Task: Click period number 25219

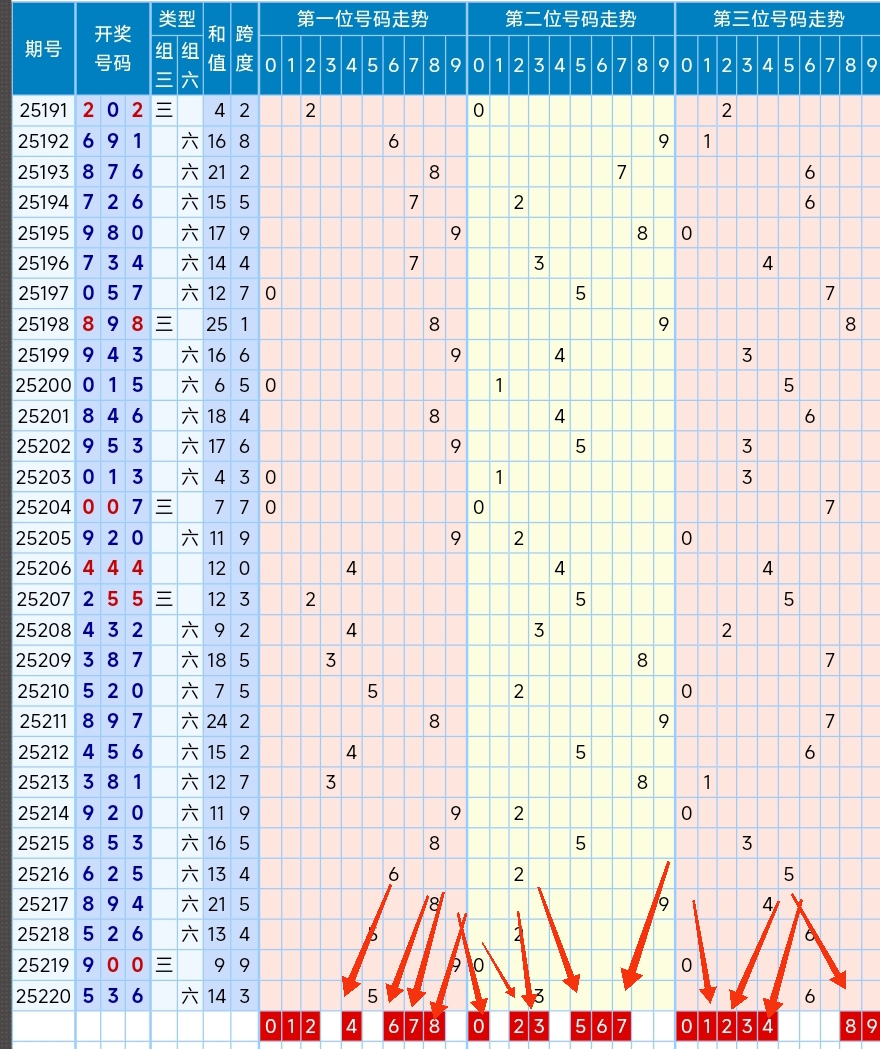Action: pos(43,965)
